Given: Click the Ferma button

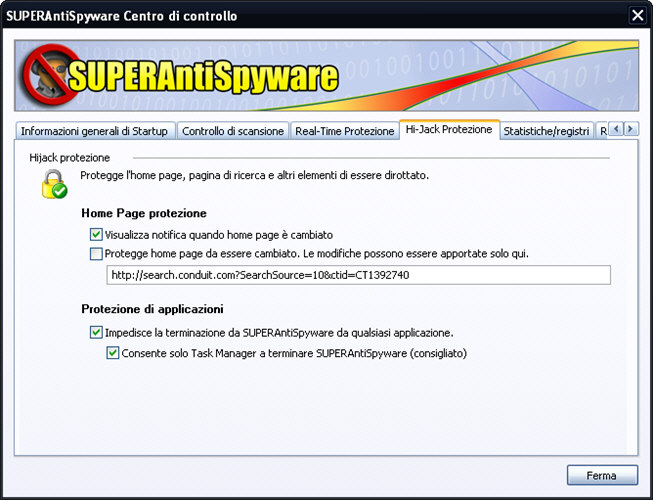Looking at the screenshot, I should click(602, 475).
